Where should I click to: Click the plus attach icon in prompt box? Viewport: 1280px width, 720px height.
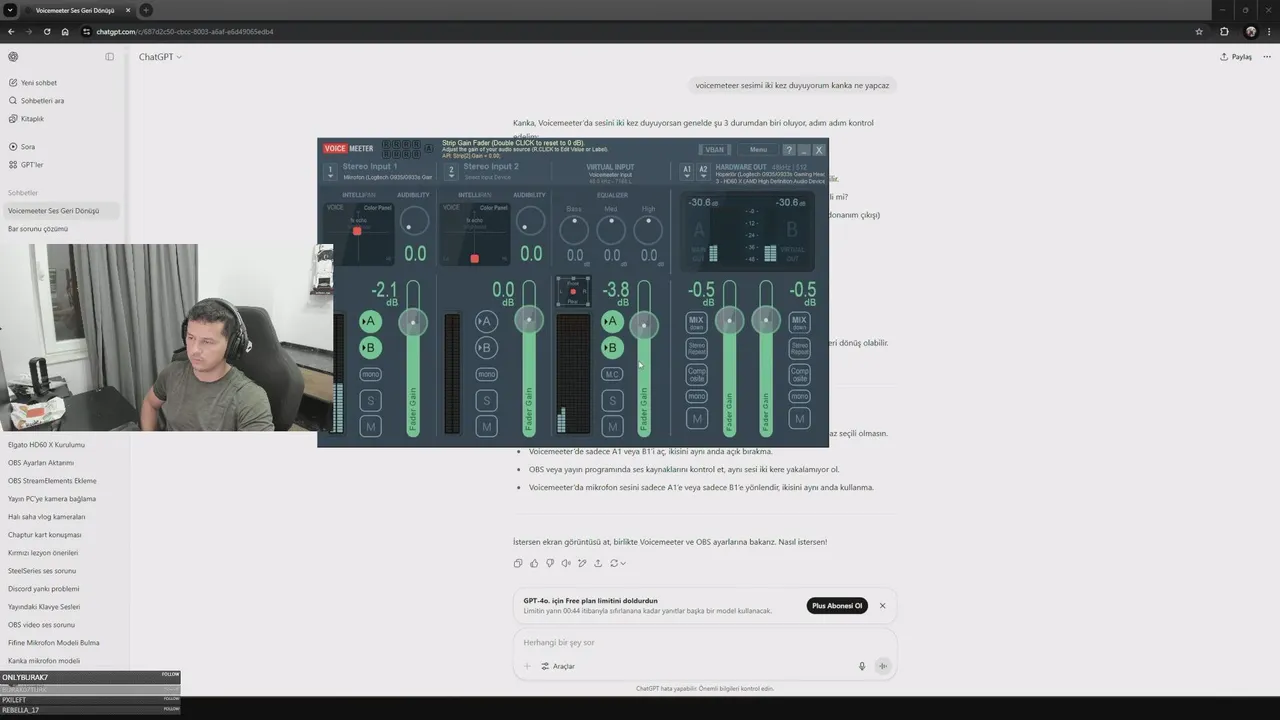click(x=527, y=666)
